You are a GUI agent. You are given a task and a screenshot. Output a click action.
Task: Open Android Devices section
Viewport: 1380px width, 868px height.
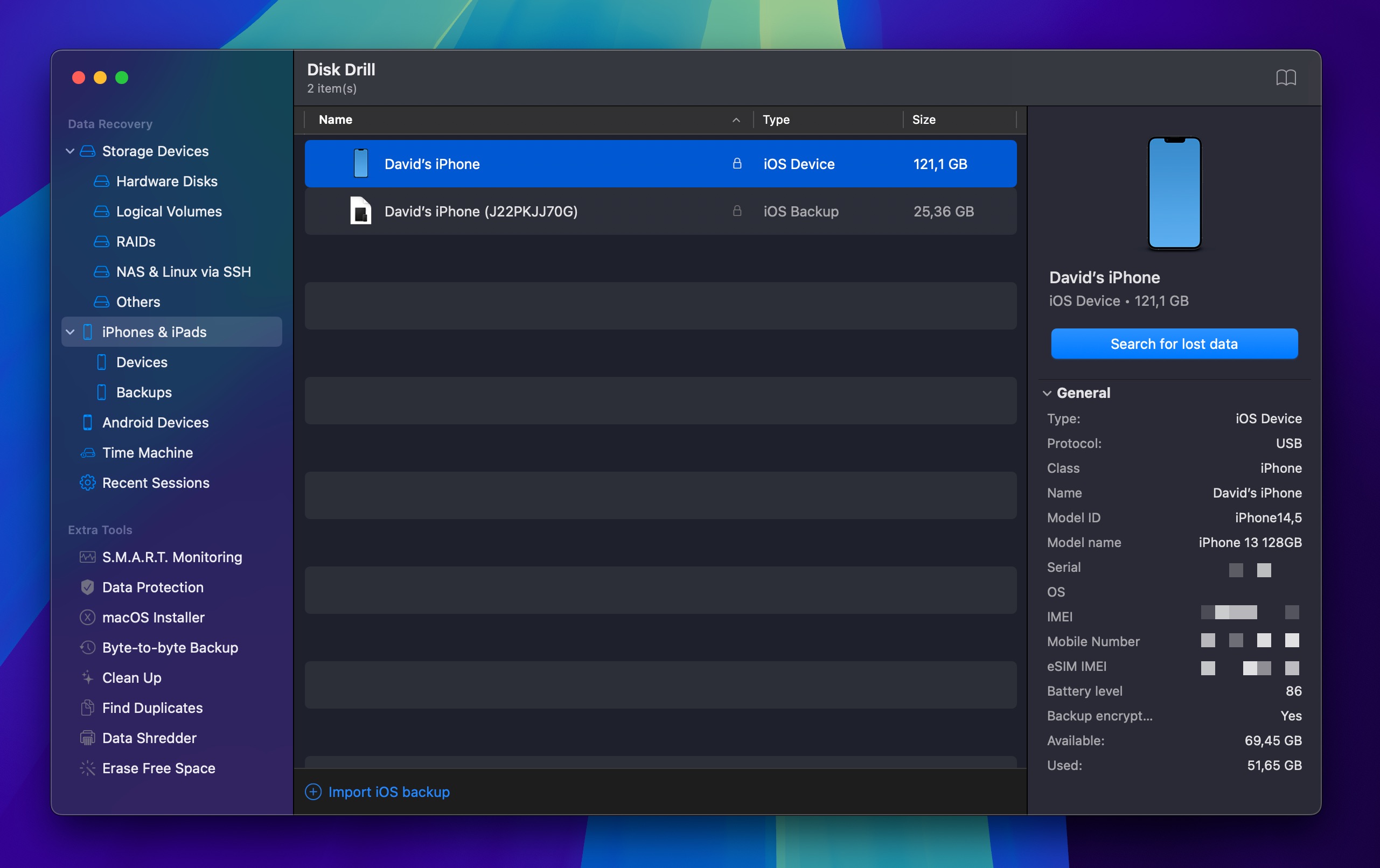(x=155, y=423)
